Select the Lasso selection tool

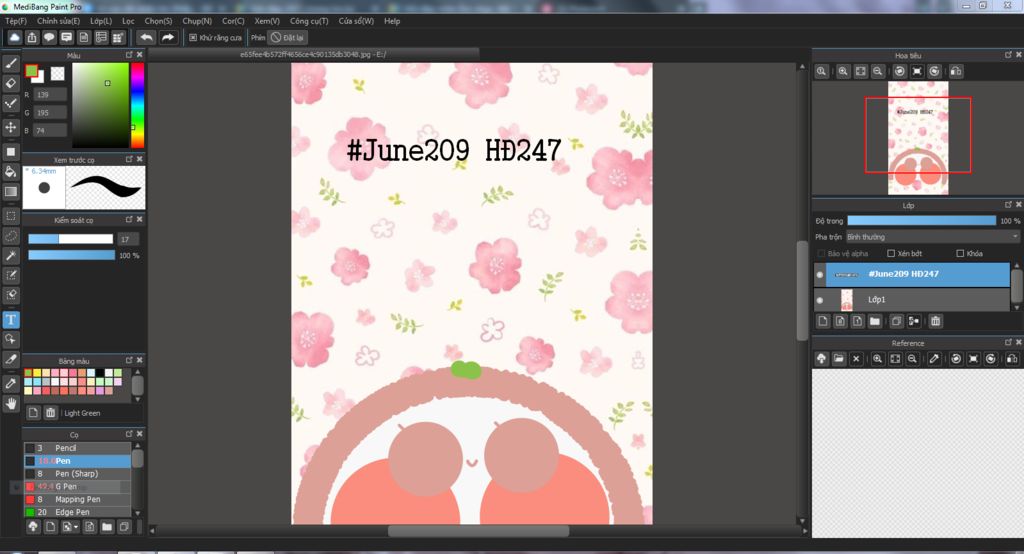(10, 235)
